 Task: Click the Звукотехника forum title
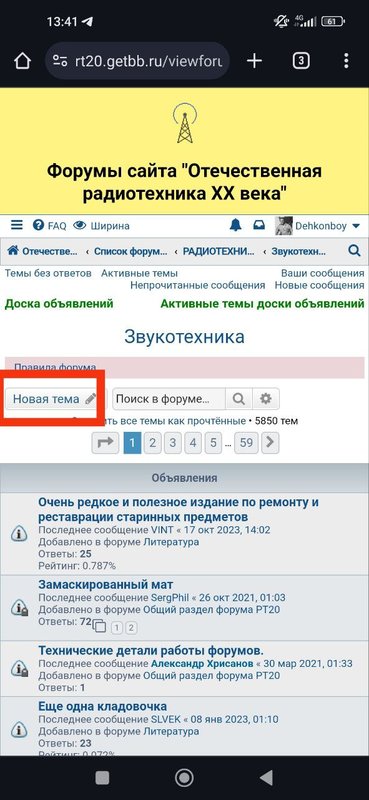click(x=184, y=337)
